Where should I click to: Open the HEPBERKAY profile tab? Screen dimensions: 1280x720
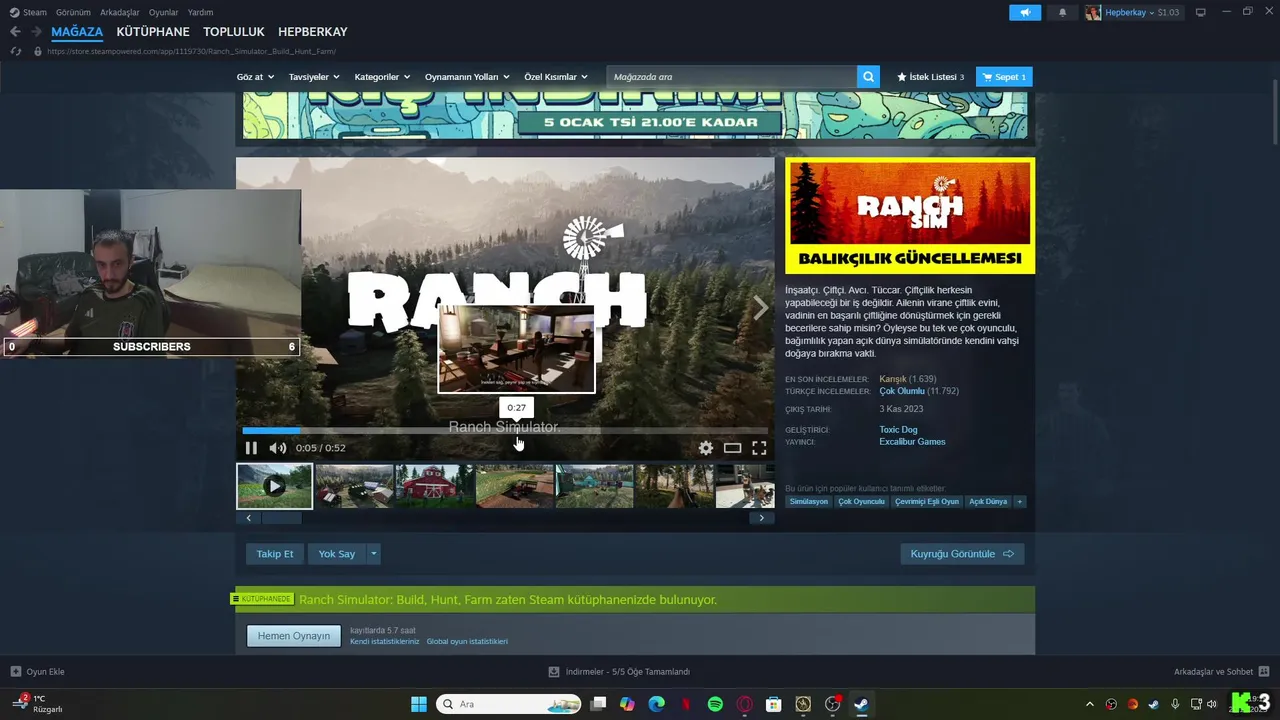click(313, 32)
